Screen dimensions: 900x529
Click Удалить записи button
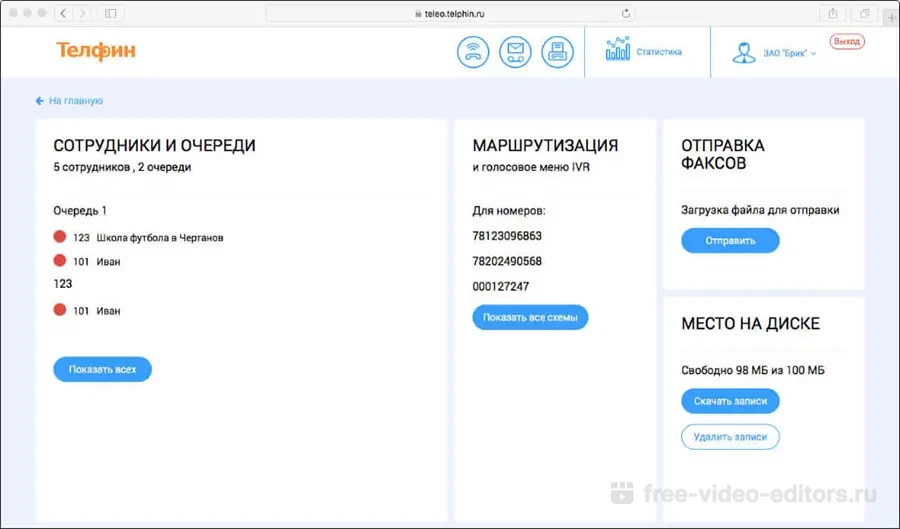click(730, 437)
